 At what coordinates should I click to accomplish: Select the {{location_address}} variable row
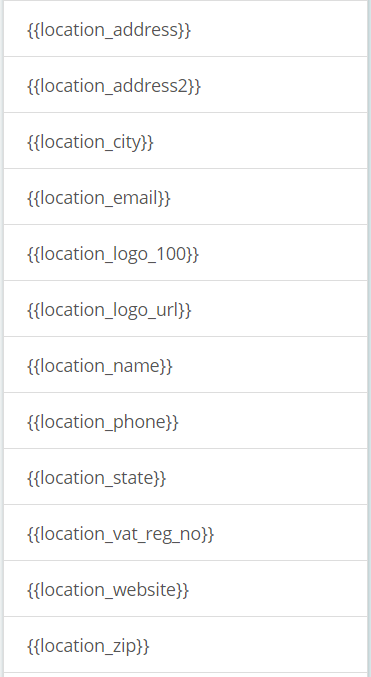click(185, 28)
